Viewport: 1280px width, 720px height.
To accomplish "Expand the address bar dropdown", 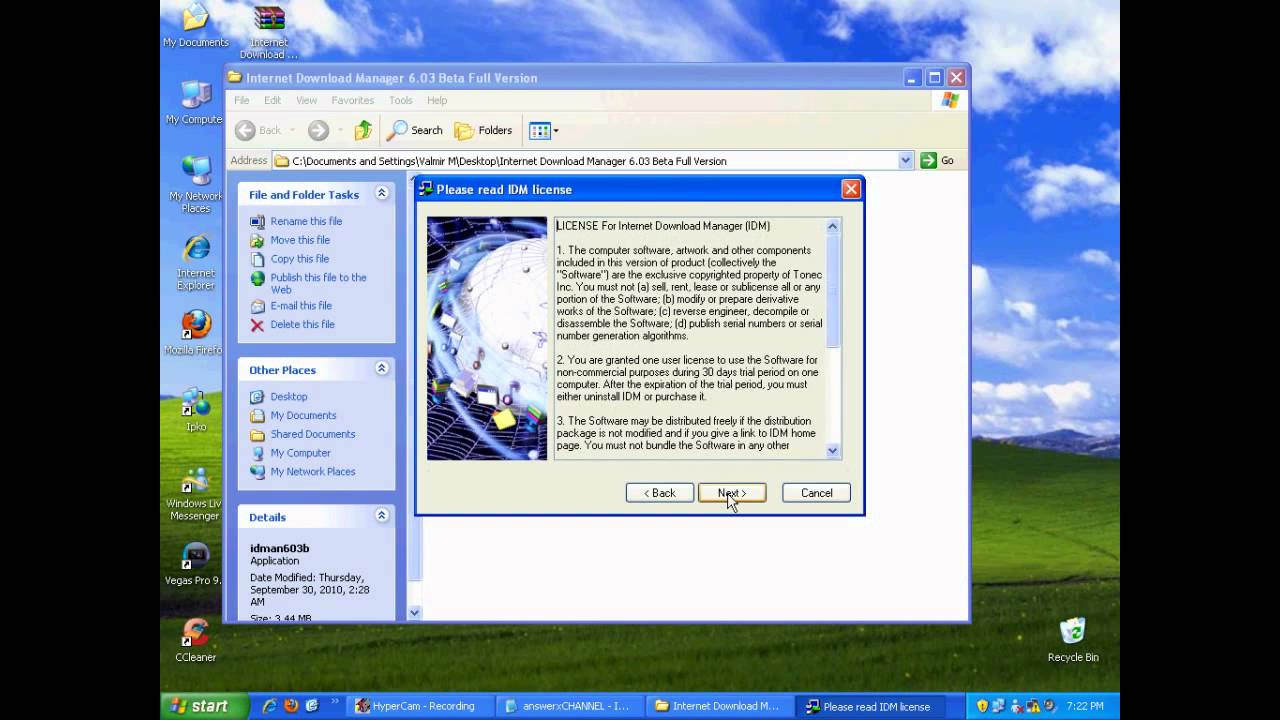I will click(x=905, y=160).
